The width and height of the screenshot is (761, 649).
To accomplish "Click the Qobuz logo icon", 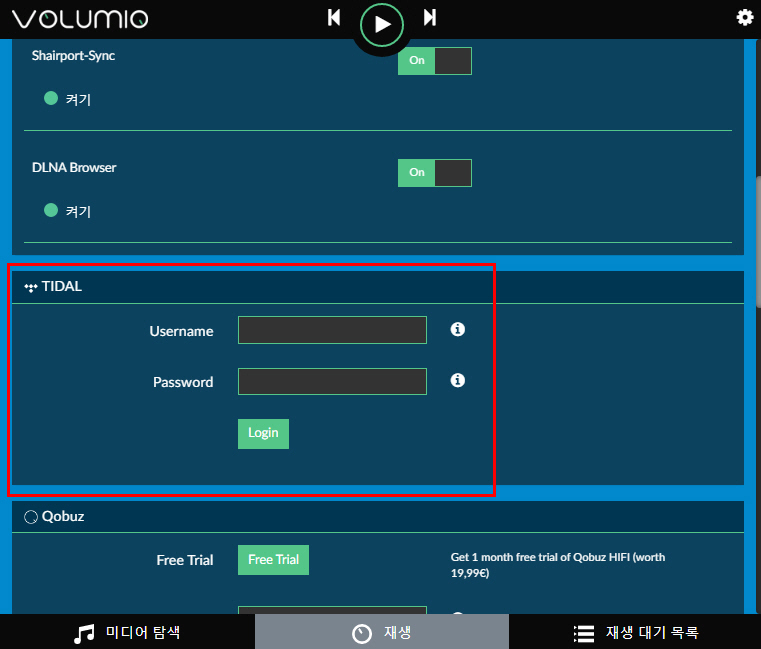I will click(31, 517).
